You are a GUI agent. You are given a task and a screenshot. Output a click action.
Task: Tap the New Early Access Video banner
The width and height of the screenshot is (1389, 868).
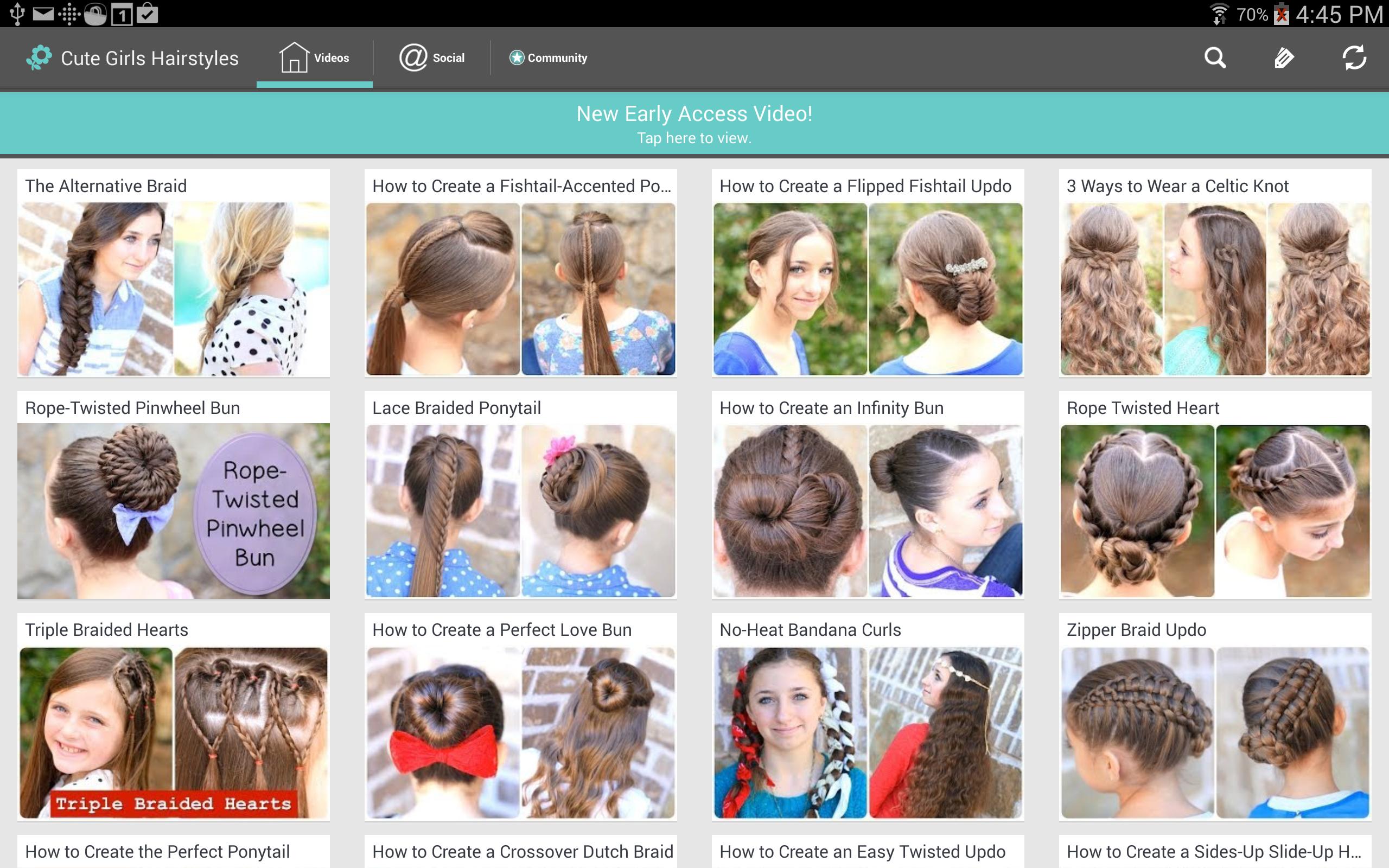694,123
